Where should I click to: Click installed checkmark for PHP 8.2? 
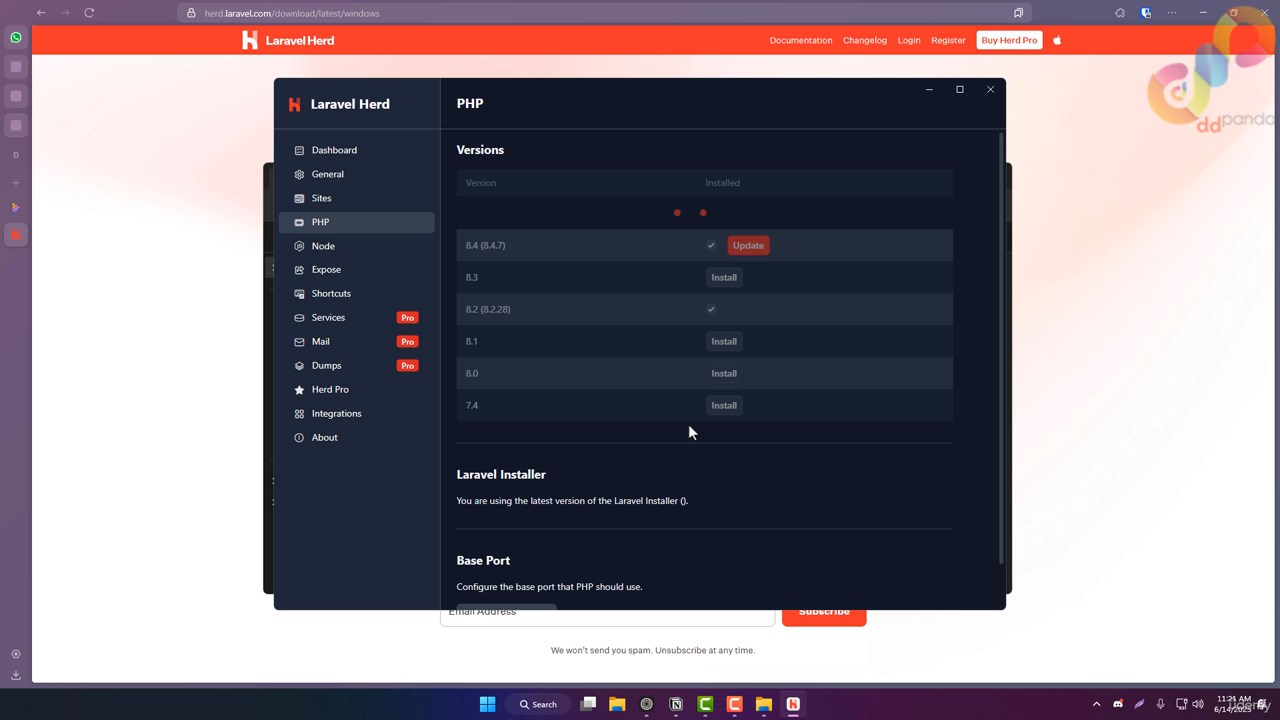pos(711,310)
